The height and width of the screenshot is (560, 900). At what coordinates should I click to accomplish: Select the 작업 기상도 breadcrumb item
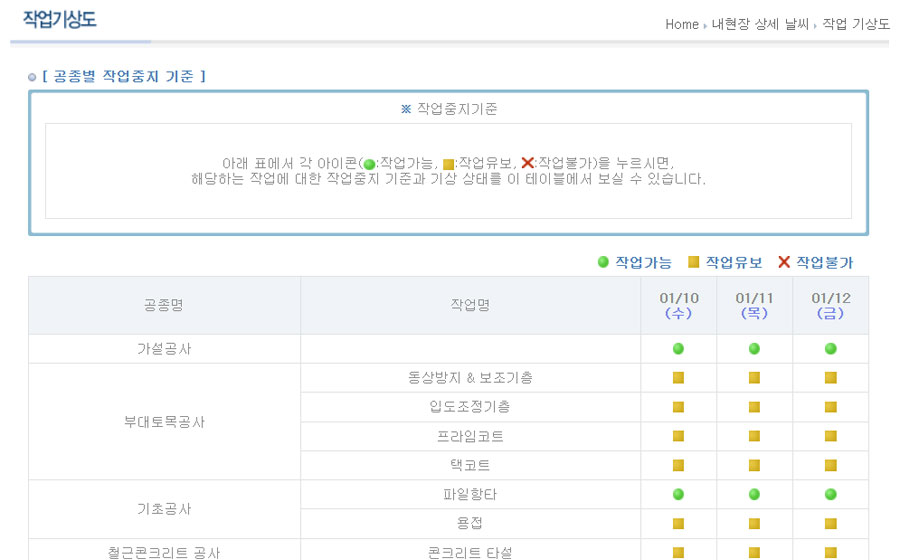coord(855,24)
